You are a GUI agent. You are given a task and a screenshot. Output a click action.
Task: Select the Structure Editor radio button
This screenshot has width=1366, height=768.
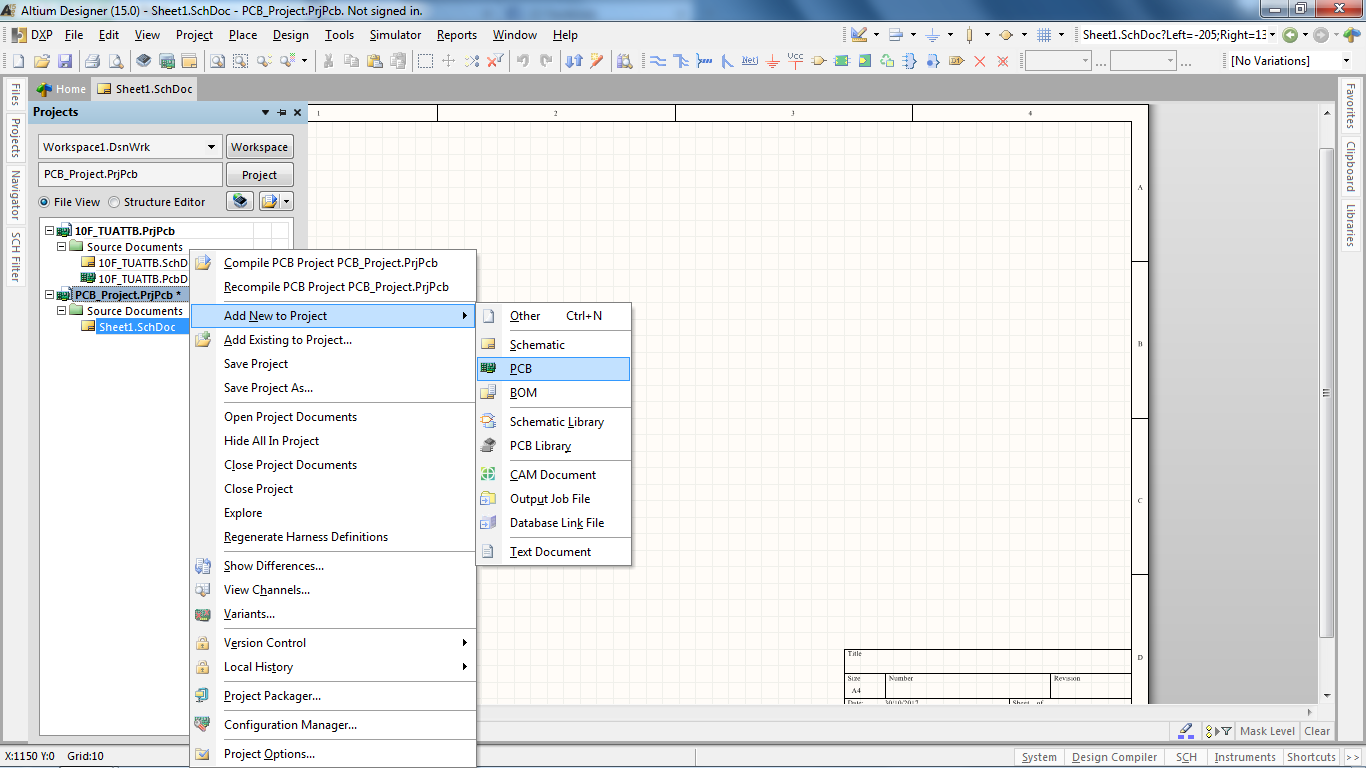pyautogui.click(x=114, y=202)
